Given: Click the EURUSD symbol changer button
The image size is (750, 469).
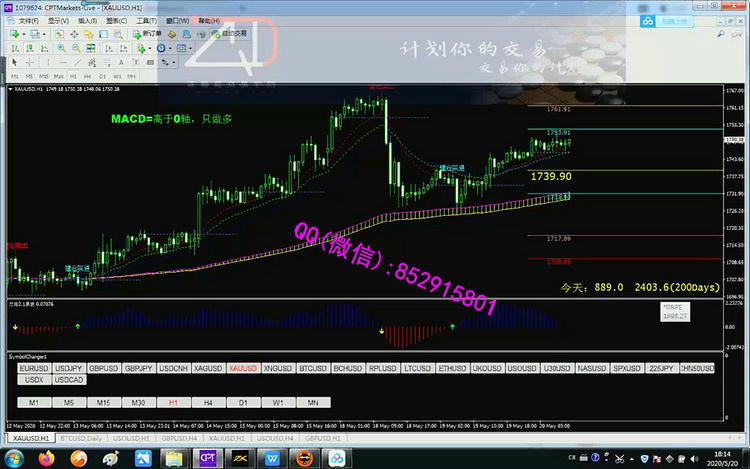Looking at the screenshot, I should pos(33,368).
